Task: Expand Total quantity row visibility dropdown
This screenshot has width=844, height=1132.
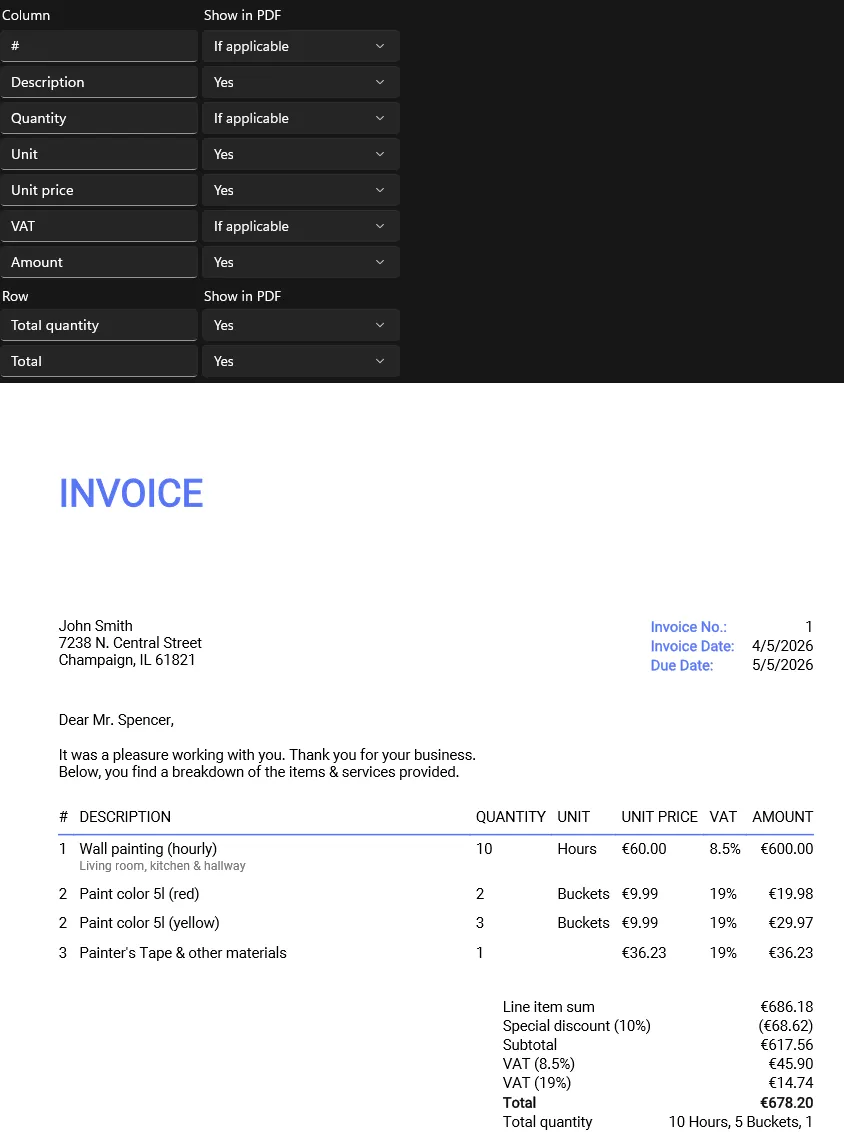Action: [x=300, y=325]
